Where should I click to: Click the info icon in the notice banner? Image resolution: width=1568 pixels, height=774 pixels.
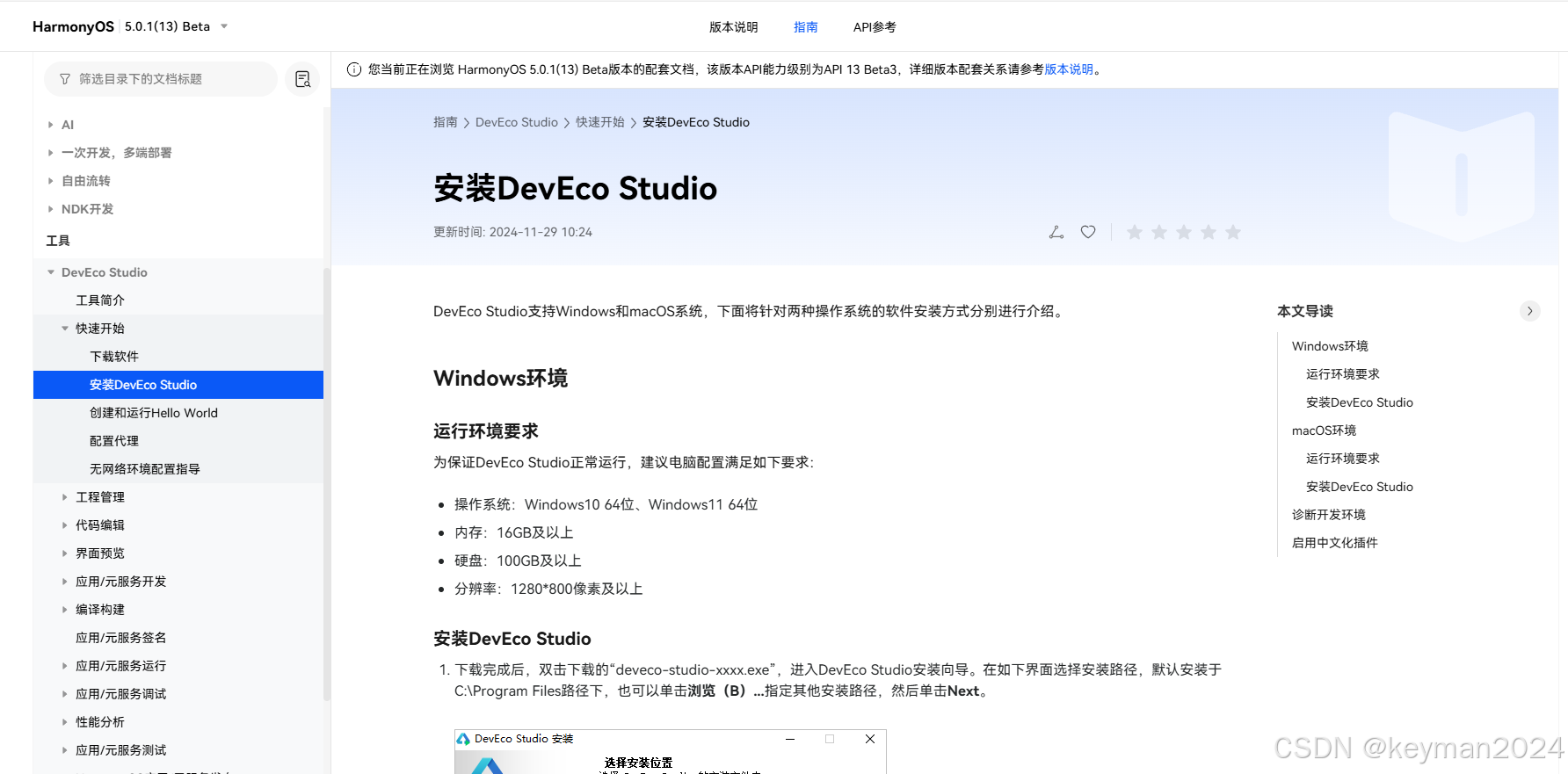click(x=354, y=69)
